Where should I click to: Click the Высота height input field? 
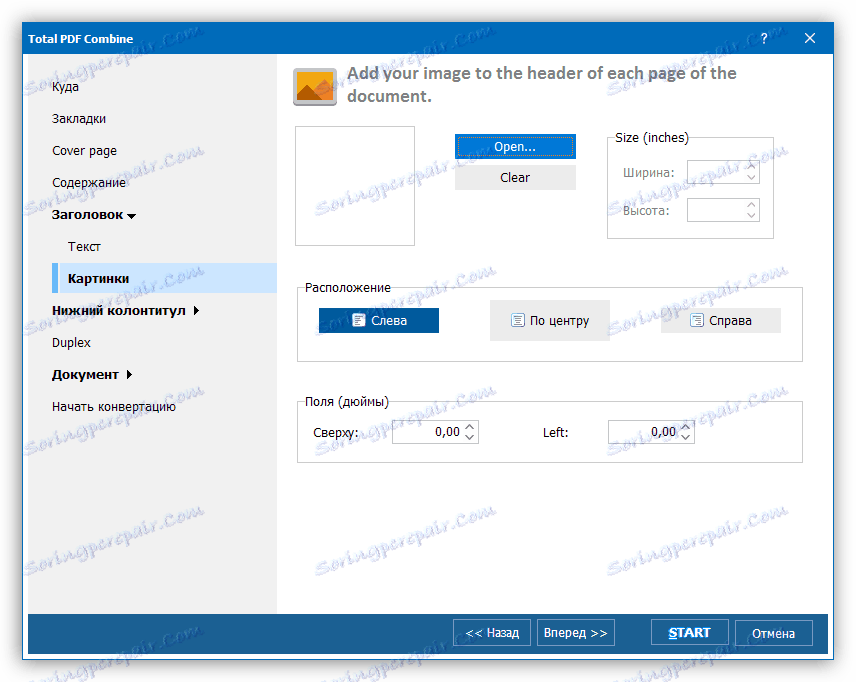(716, 210)
